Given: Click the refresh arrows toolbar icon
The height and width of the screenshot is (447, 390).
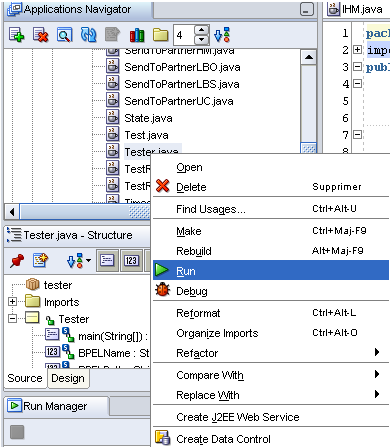Looking at the screenshot, I should coord(88,35).
